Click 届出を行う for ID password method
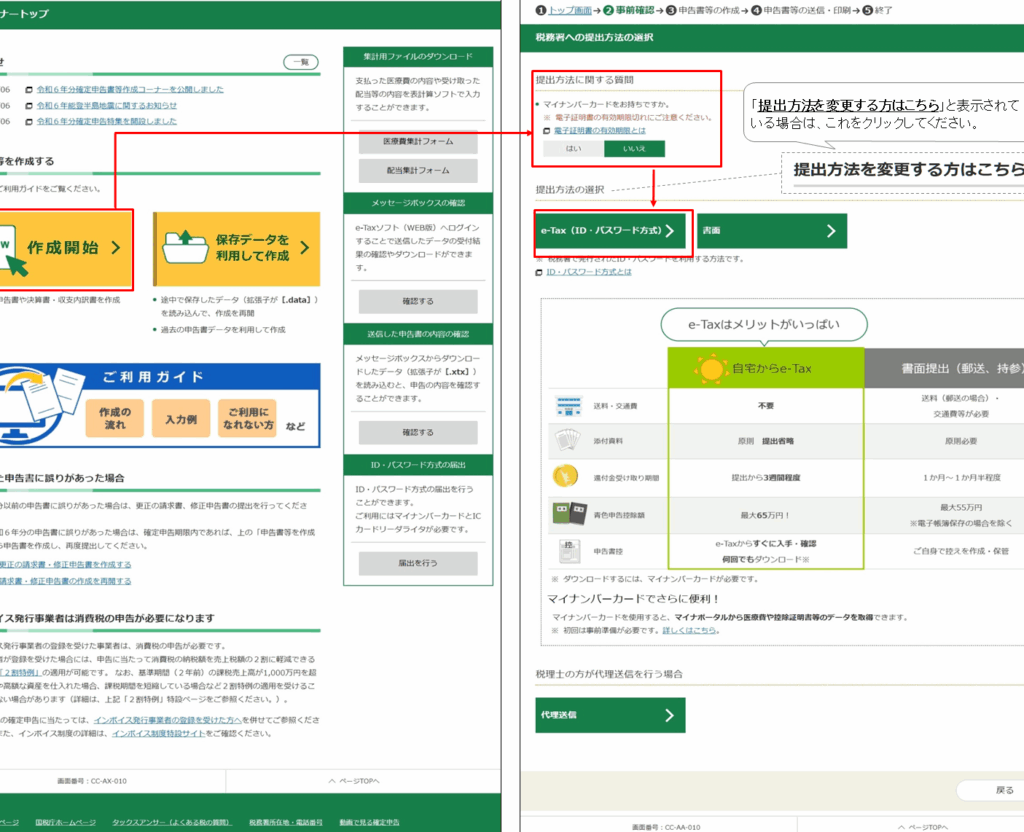 pos(417,563)
